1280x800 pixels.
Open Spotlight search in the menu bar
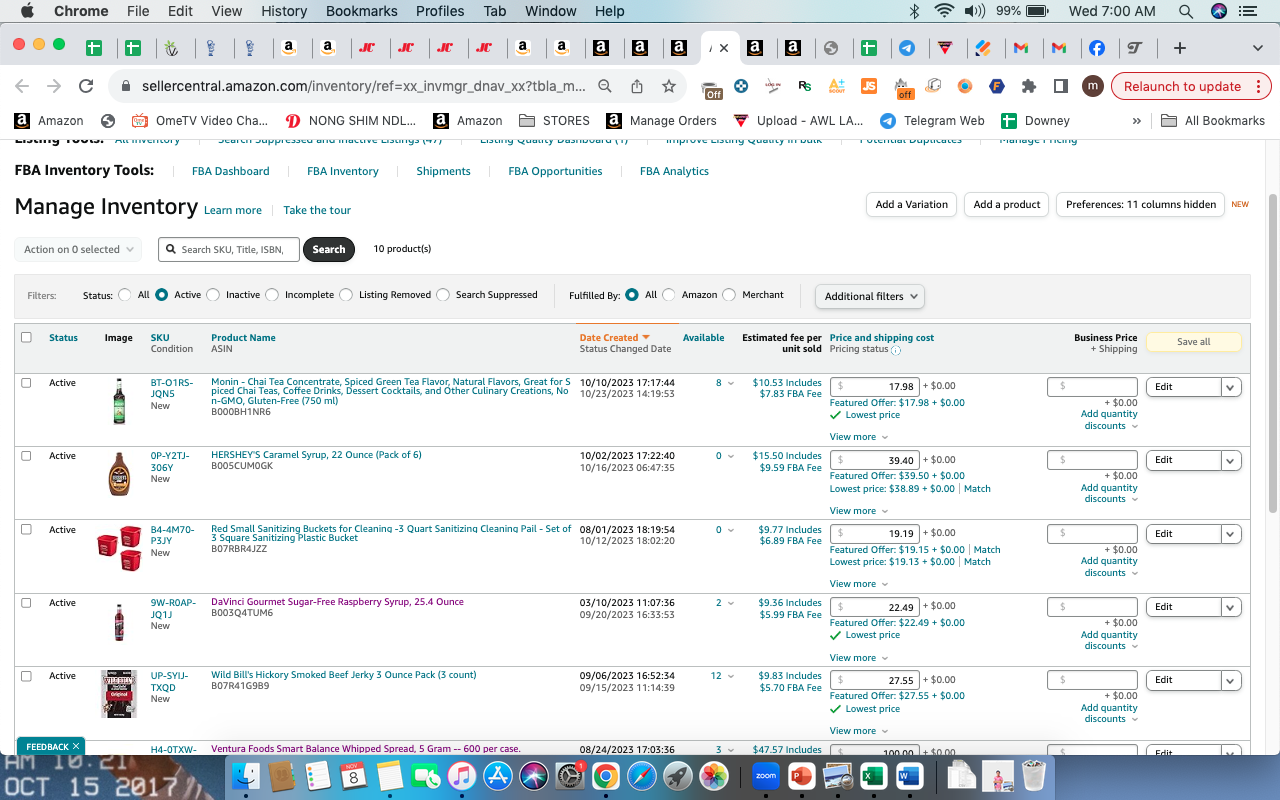1186,11
